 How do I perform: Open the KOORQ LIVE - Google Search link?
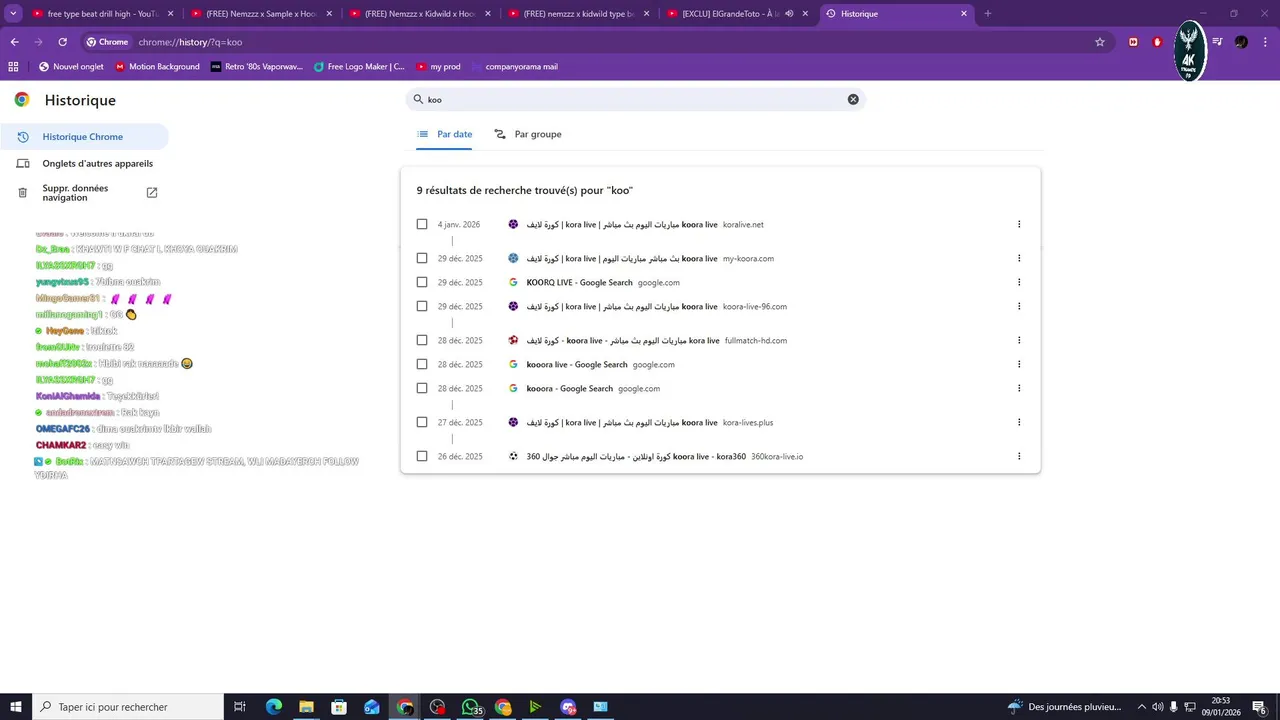[580, 282]
